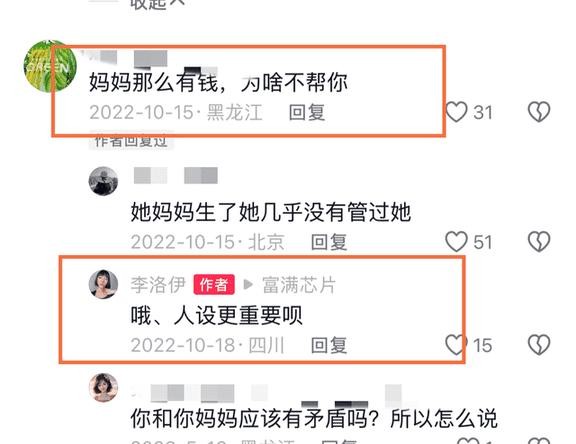Open 李洛伊's avatar photo

pos(104,284)
